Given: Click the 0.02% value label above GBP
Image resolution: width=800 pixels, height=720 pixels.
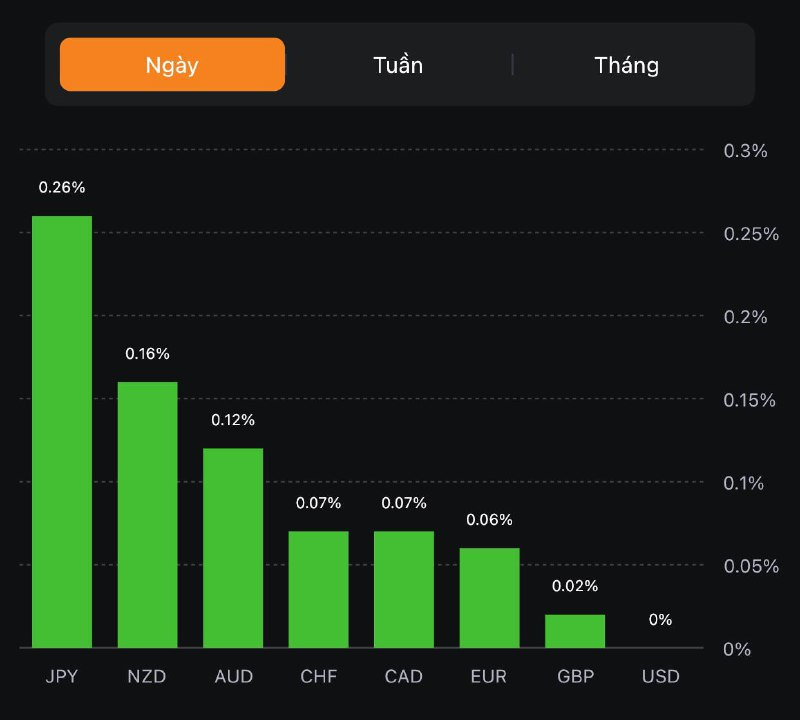Looking at the screenshot, I should (575, 585).
